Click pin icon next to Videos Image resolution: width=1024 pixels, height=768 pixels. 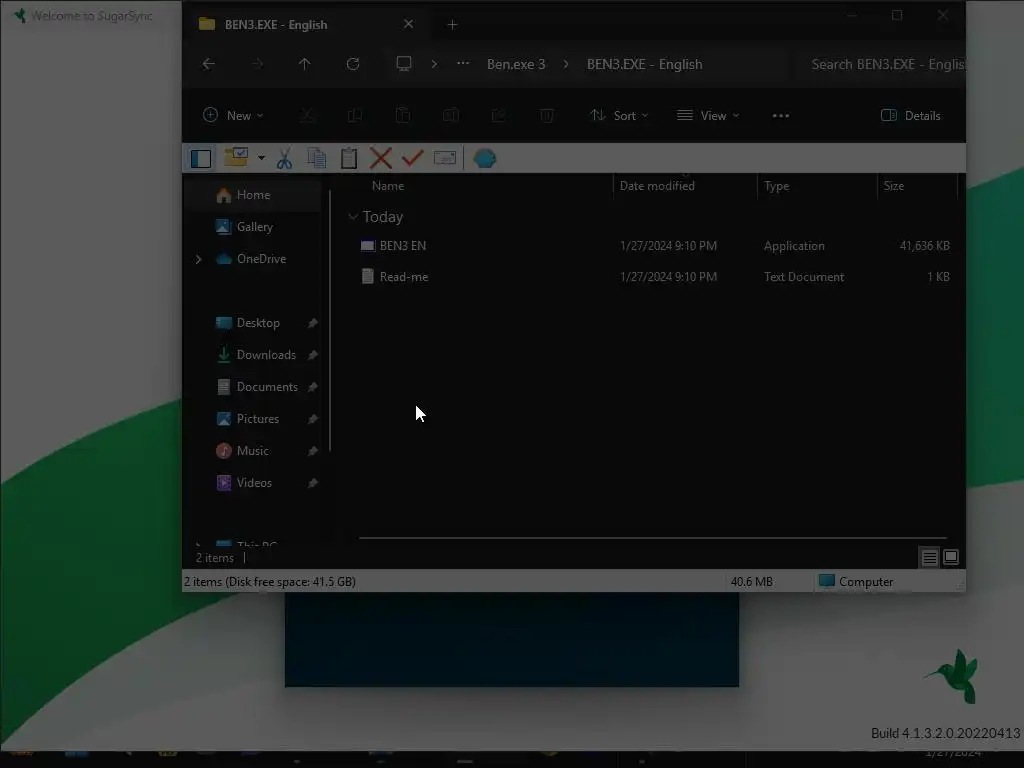313,483
